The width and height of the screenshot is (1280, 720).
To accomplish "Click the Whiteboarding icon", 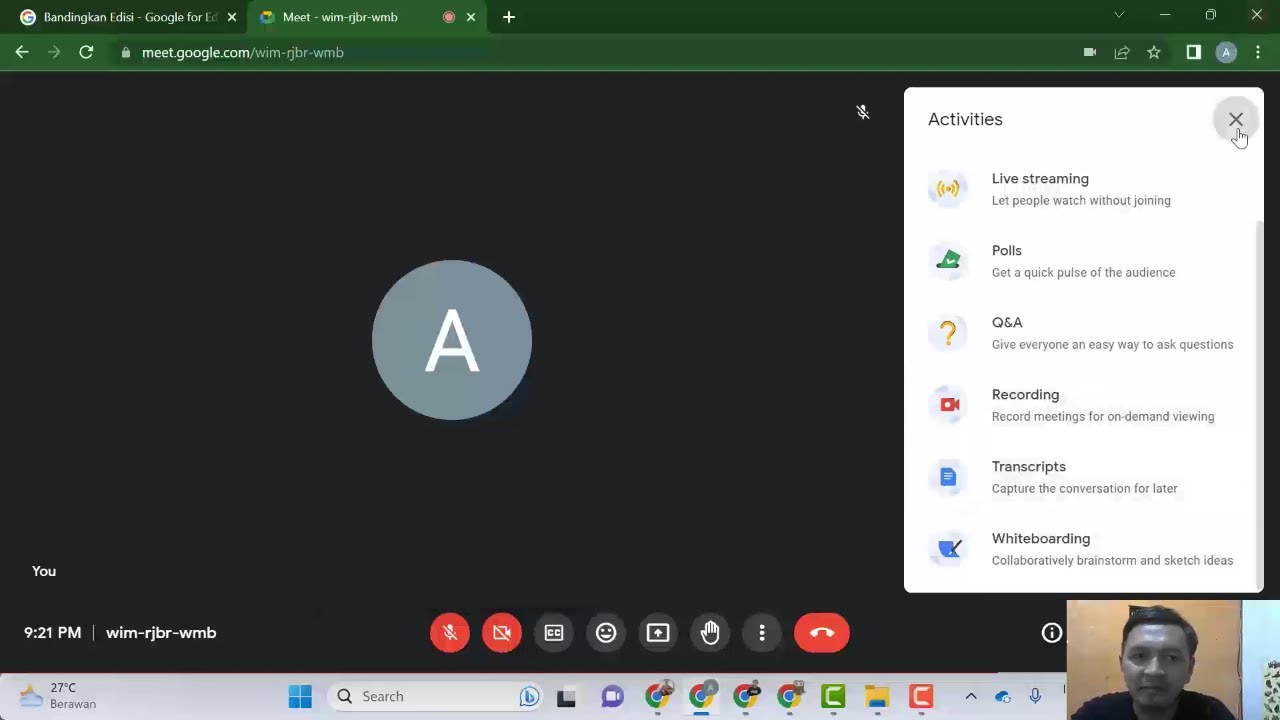I will pos(948,549).
